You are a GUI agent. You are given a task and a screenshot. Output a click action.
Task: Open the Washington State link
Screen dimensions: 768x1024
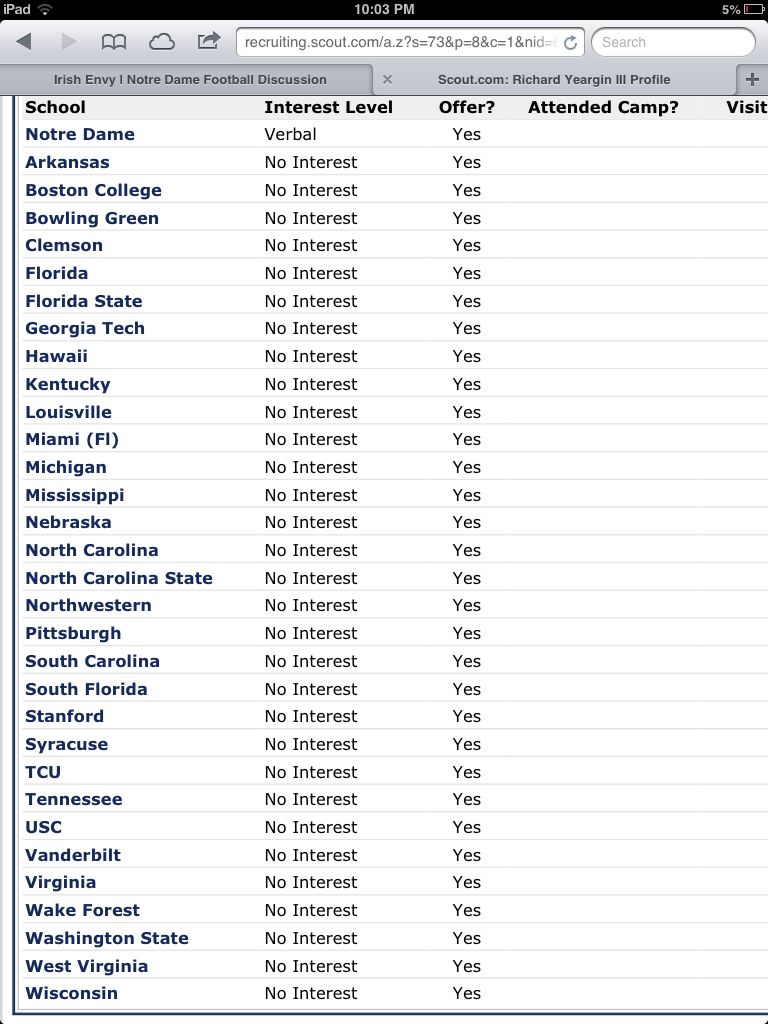pos(107,938)
